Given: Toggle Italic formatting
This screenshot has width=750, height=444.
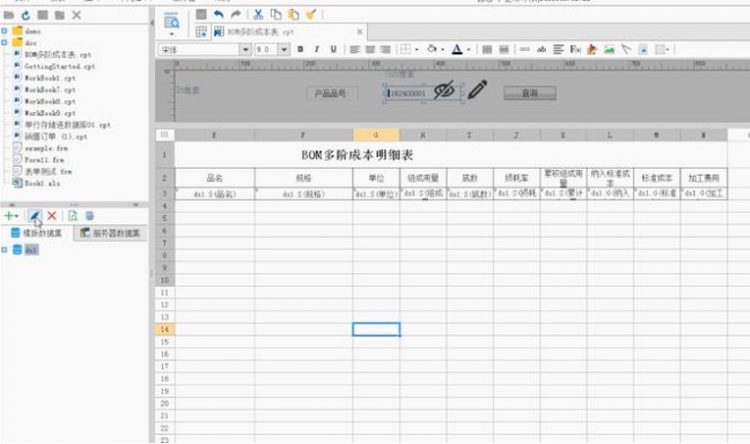Looking at the screenshot, I should click(317, 49).
